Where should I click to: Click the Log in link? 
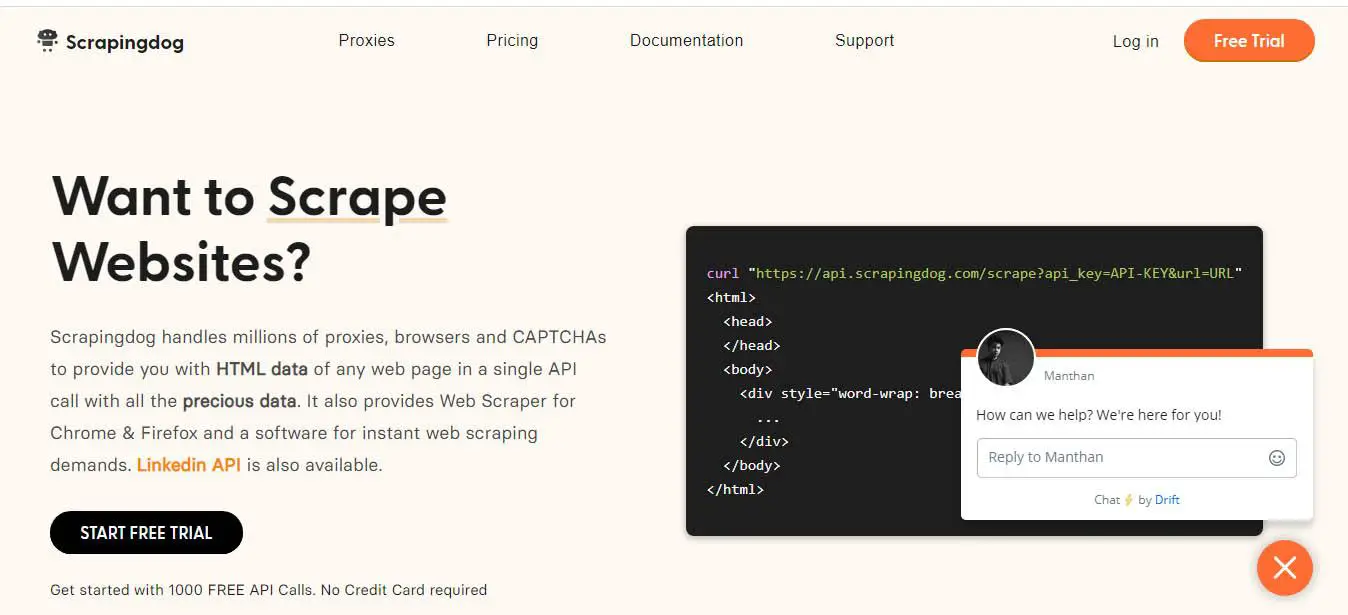tap(1135, 42)
